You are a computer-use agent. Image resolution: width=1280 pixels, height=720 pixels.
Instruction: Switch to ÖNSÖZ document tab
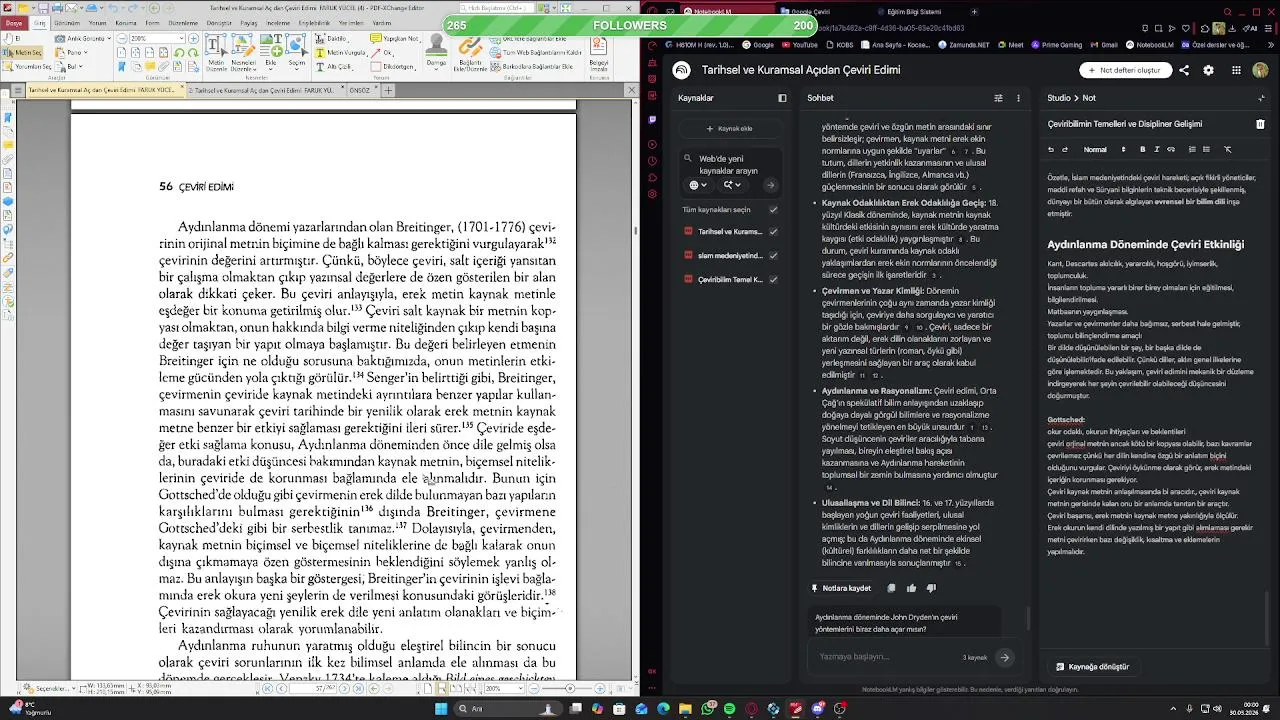[359, 90]
